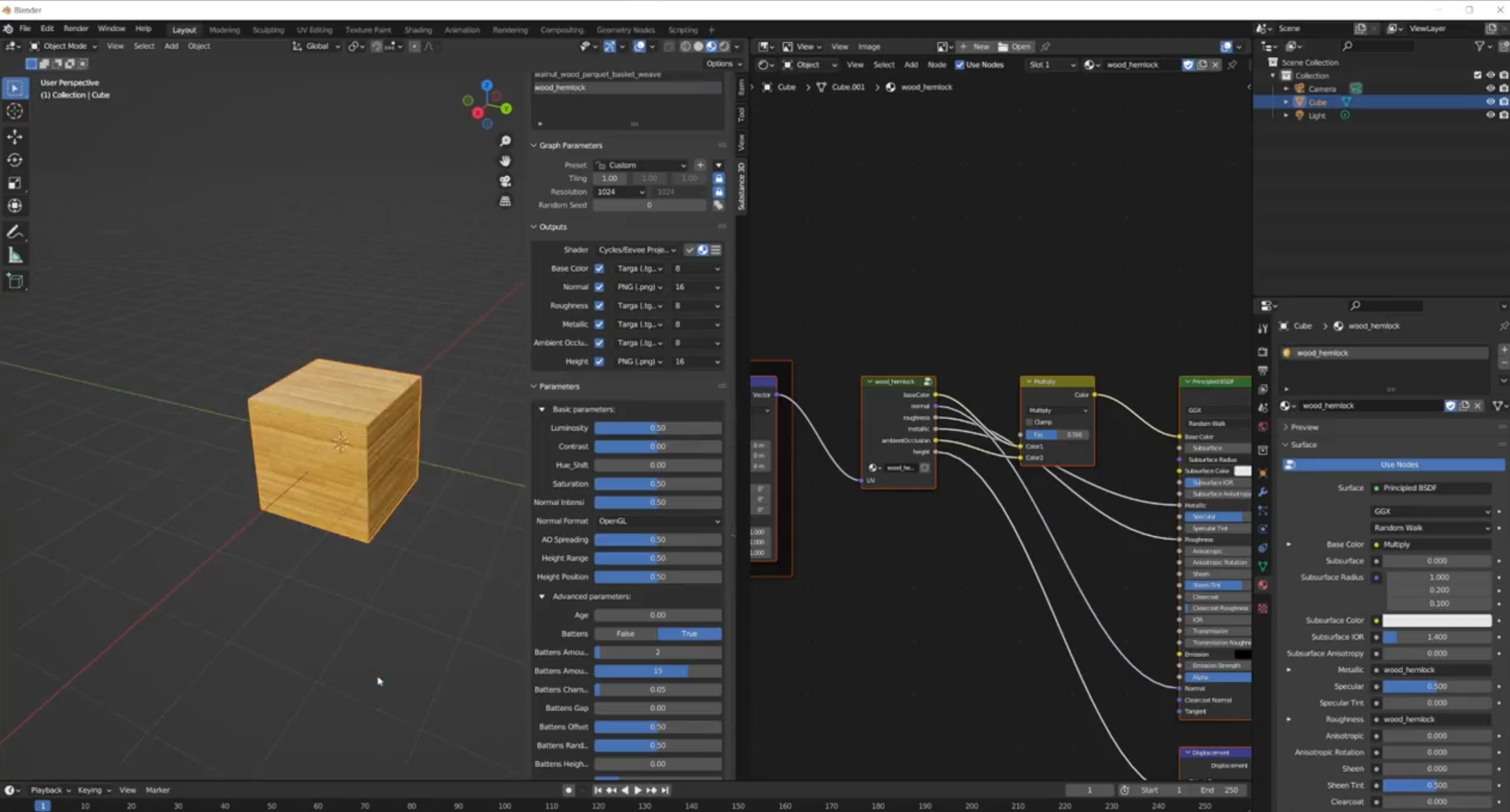Toggle the Use Nodes checkbox
The width and height of the screenshot is (1510, 812).
coord(959,64)
